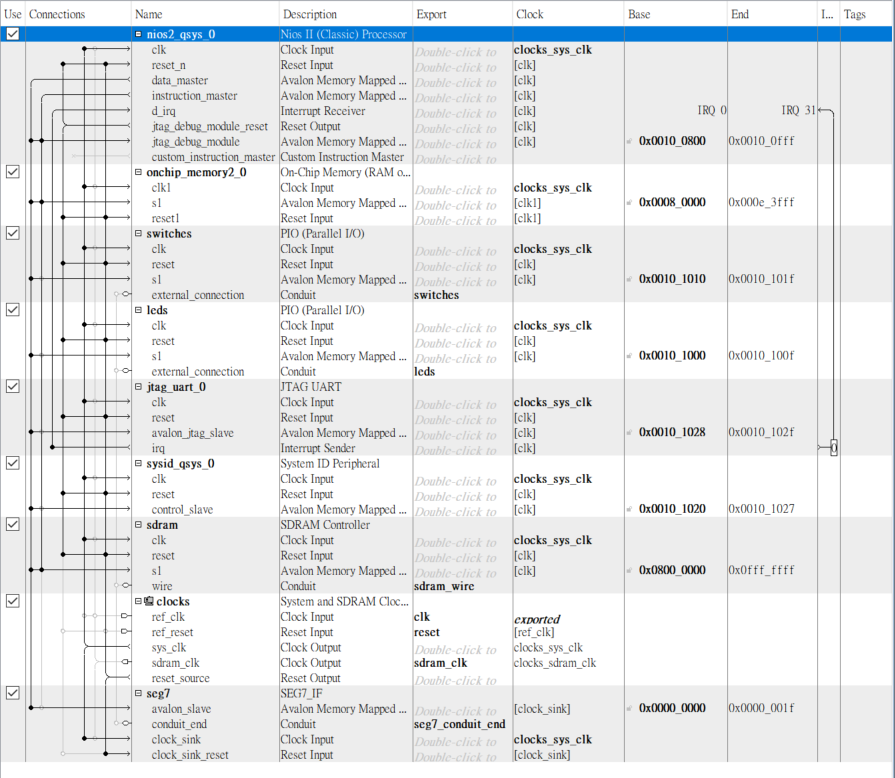Collapse the jtag_uart_0 component

coord(138,386)
